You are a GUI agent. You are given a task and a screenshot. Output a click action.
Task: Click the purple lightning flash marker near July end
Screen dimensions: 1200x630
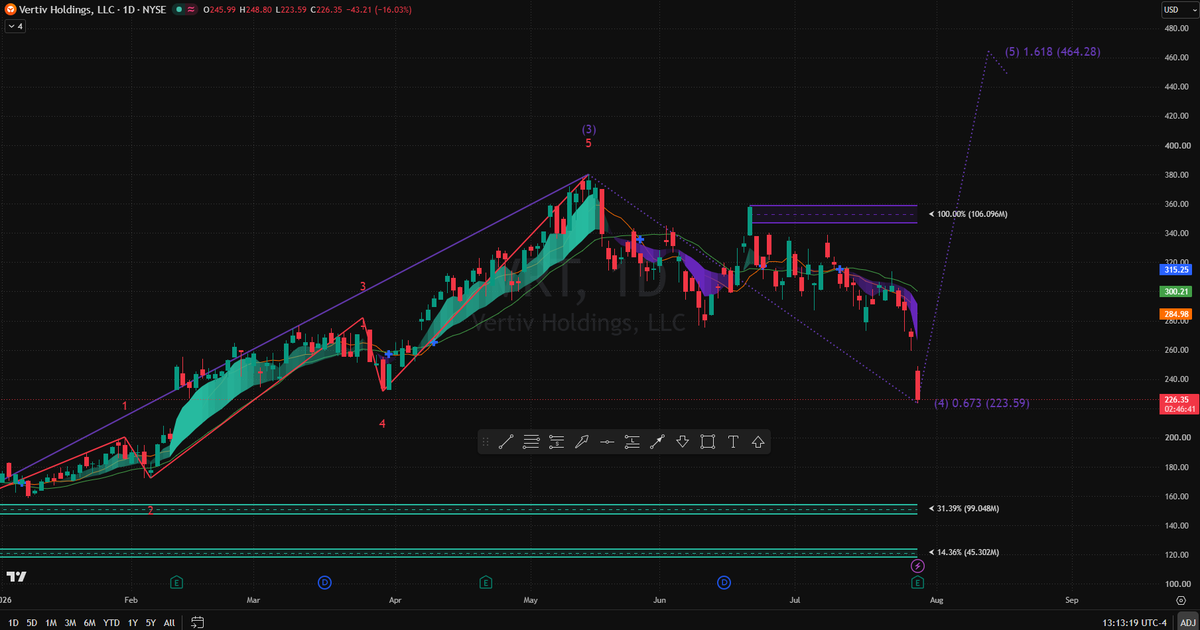[918, 566]
